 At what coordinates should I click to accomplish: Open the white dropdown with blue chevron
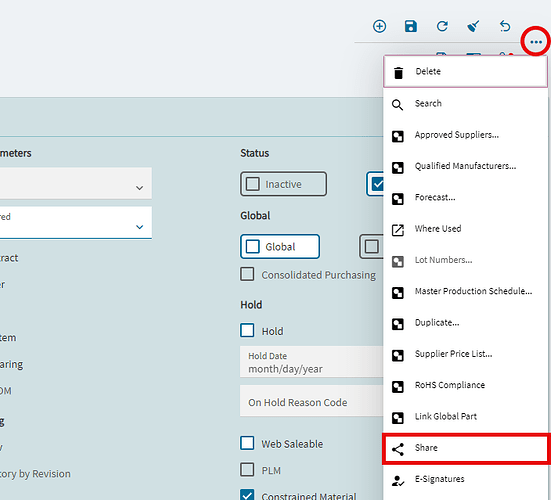76,222
